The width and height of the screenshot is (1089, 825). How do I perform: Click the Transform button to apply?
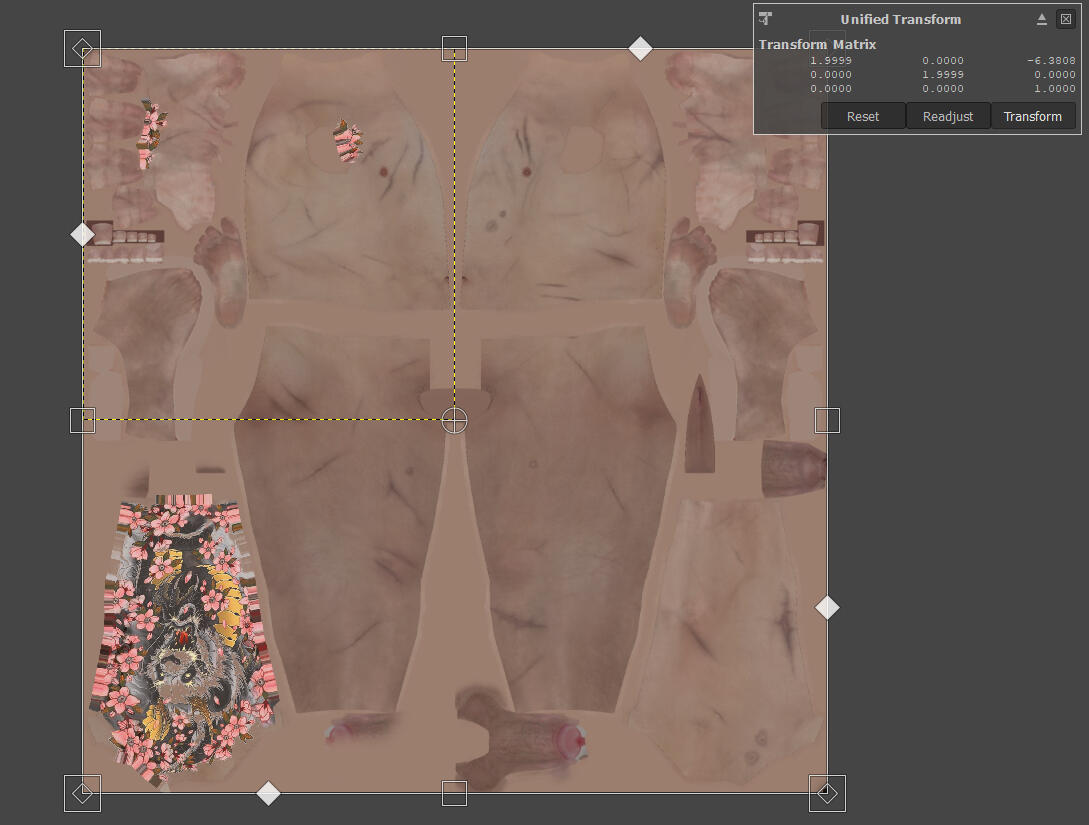[1032, 116]
